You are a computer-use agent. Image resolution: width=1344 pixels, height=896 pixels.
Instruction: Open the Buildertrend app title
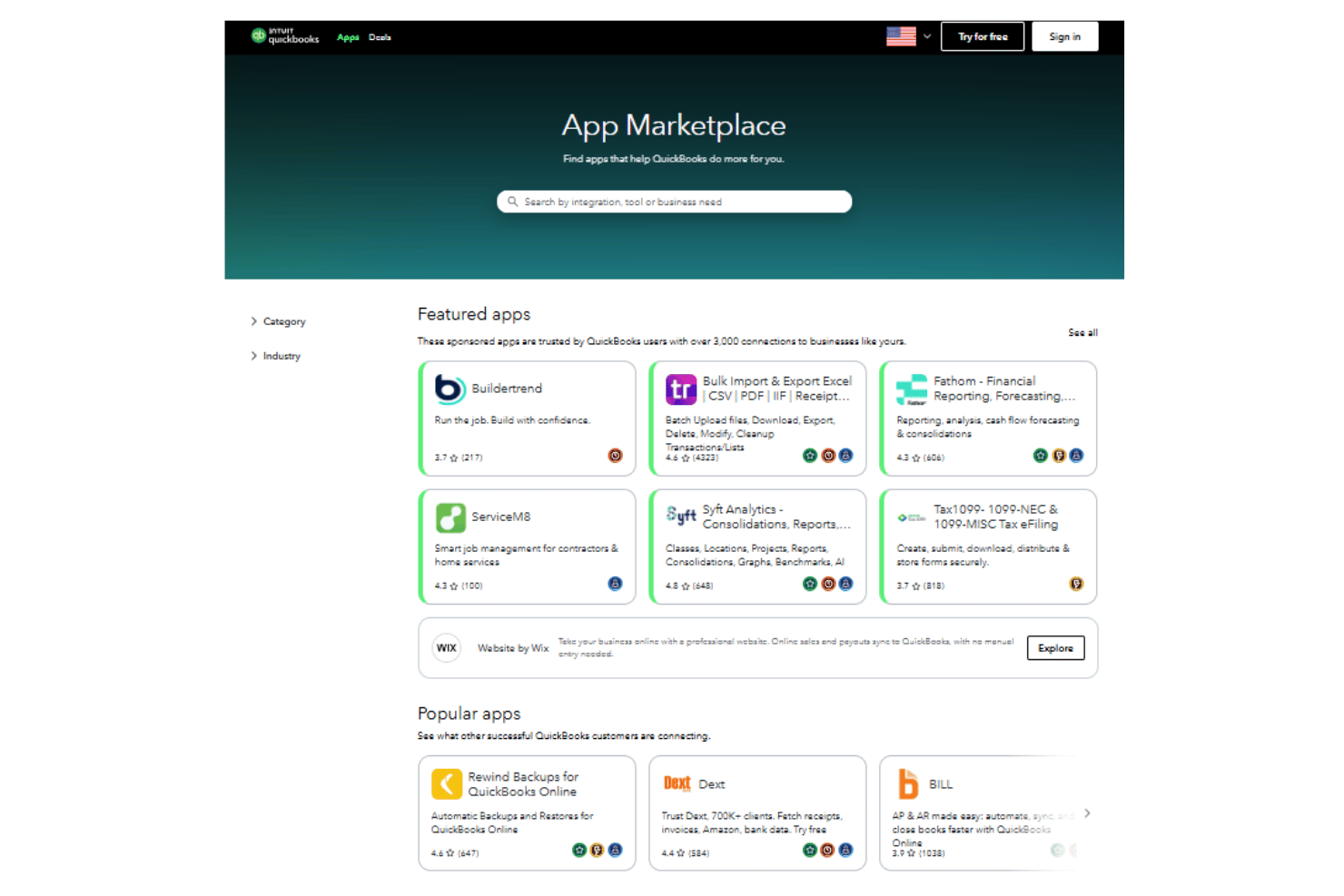tap(507, 389)
